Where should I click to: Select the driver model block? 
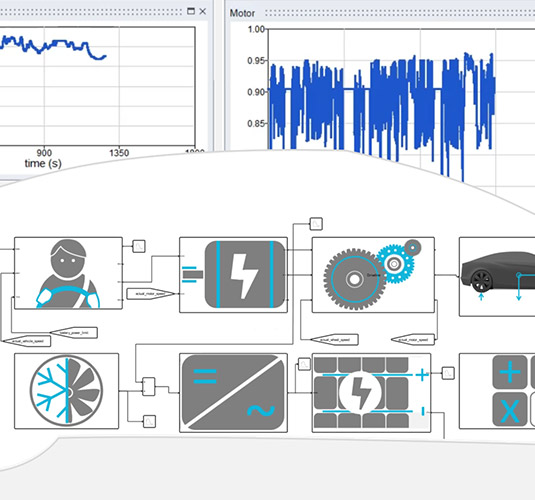coord(68,273)
